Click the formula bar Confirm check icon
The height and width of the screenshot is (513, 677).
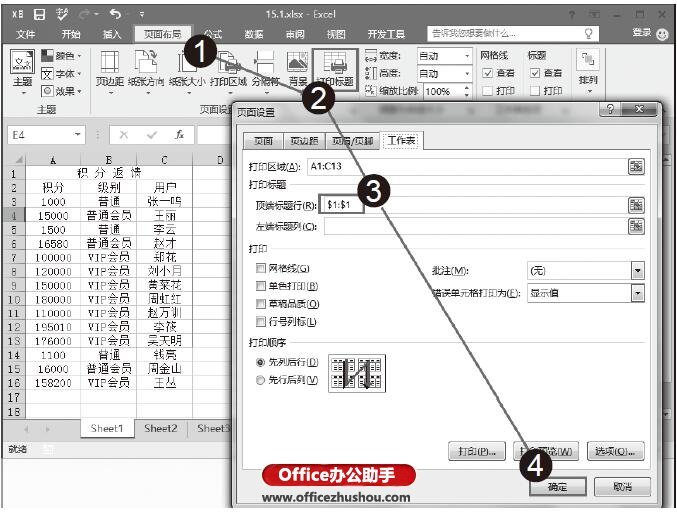point(152,135)
